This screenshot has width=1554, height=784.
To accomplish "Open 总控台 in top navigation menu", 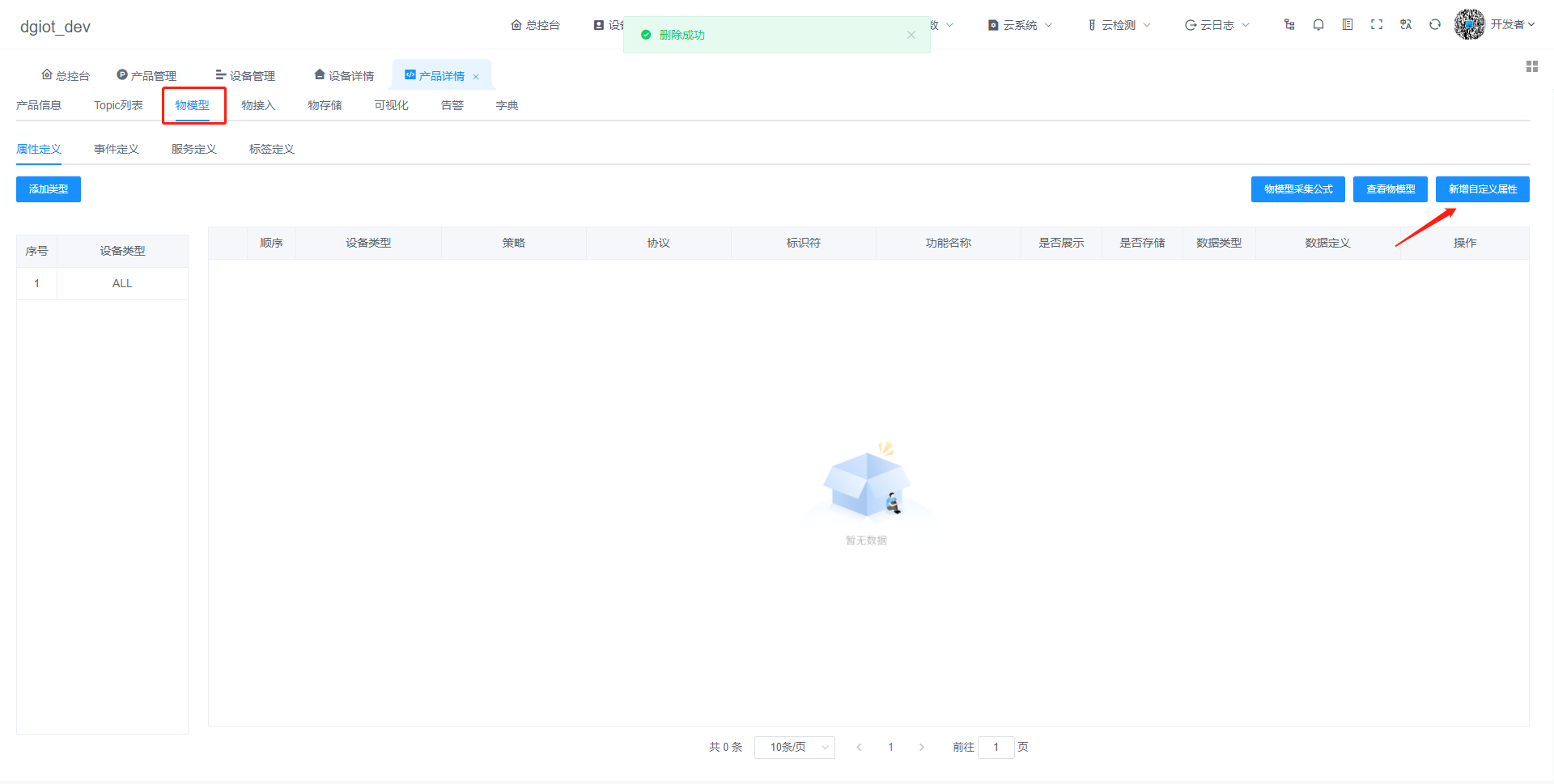I will pyautogui.click(x=535, y=25).
